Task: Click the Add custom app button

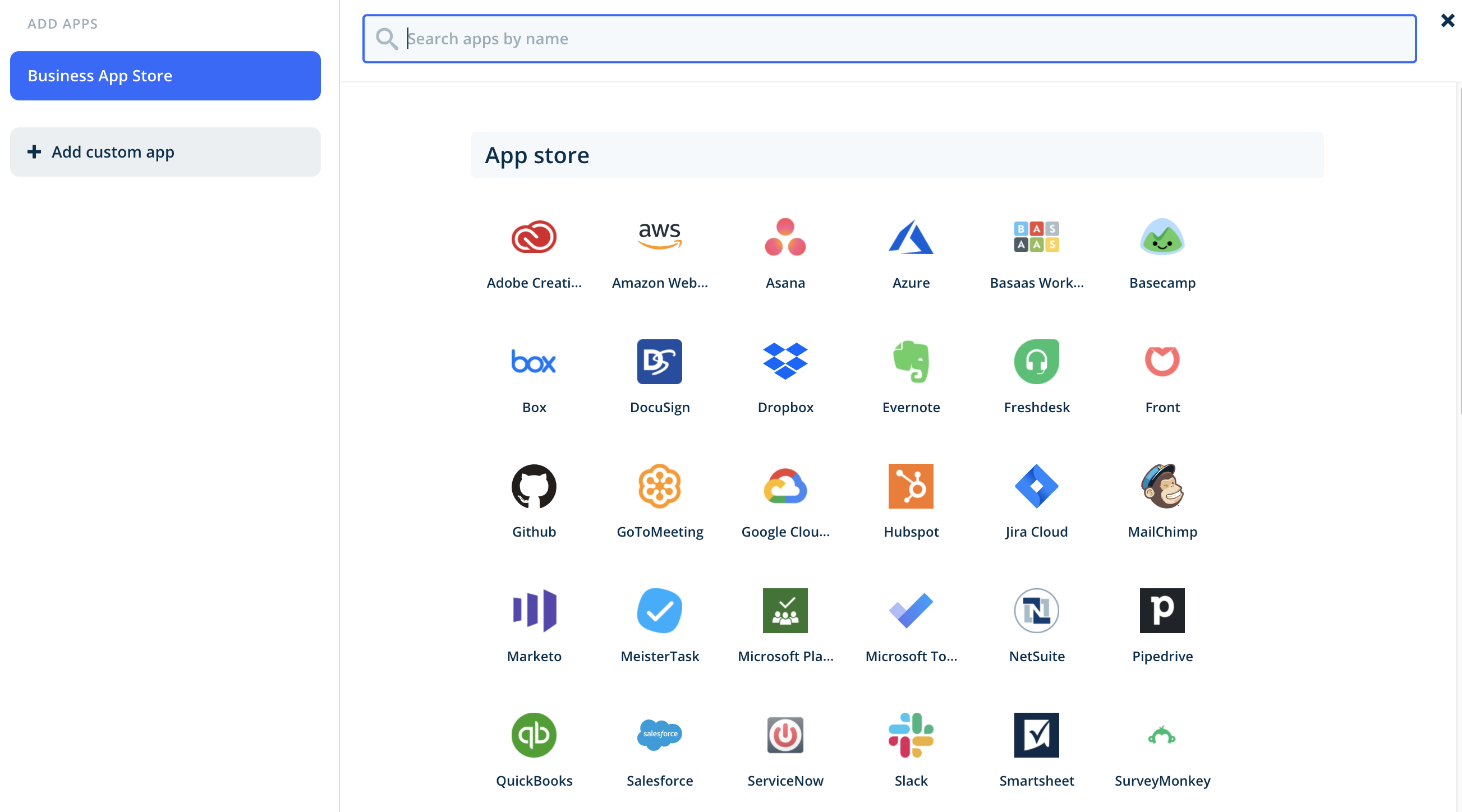Action: point(165,151)
